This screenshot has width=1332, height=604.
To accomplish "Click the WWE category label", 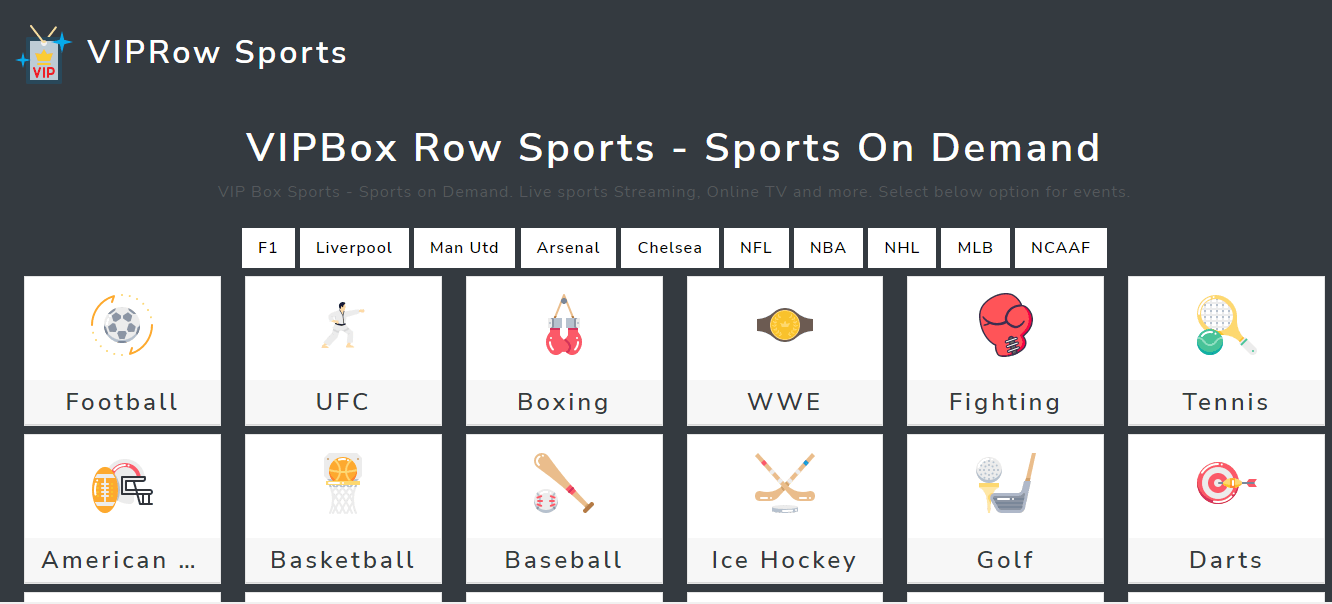I will 785,402.
